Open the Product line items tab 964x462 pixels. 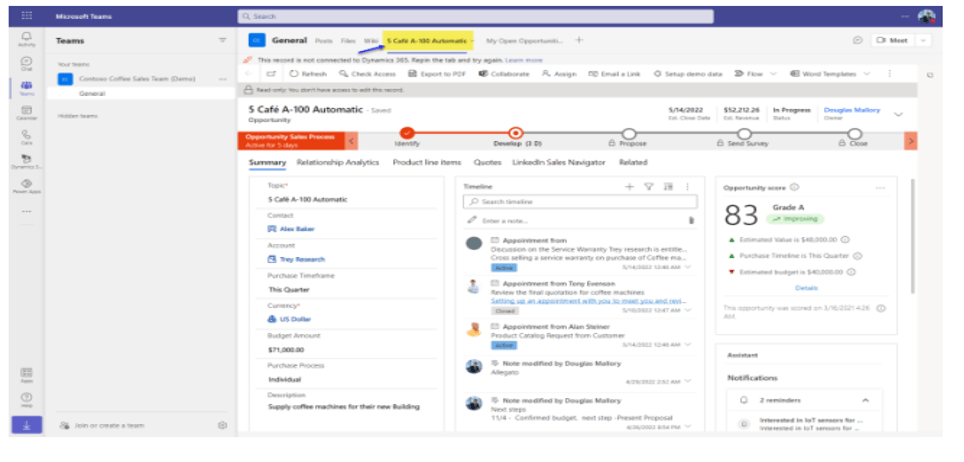[x=427, y=162]
